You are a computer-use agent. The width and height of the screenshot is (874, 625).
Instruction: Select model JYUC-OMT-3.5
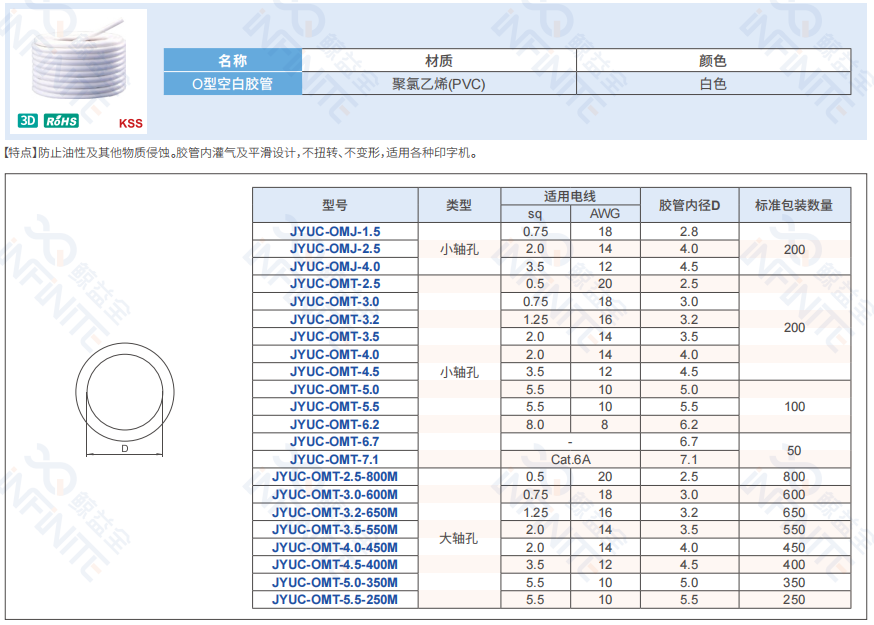335,337
